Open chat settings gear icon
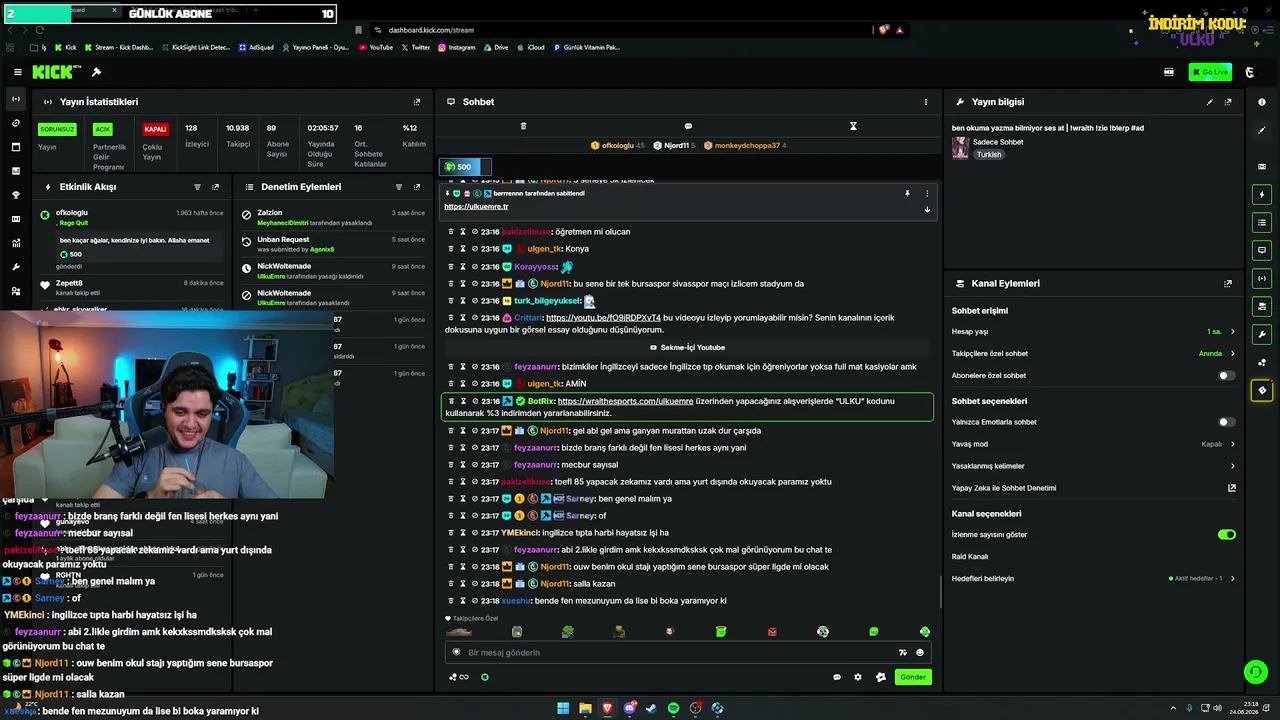Screen dimensions: 1280x720 pyautogui.click(x=858, y=677)
